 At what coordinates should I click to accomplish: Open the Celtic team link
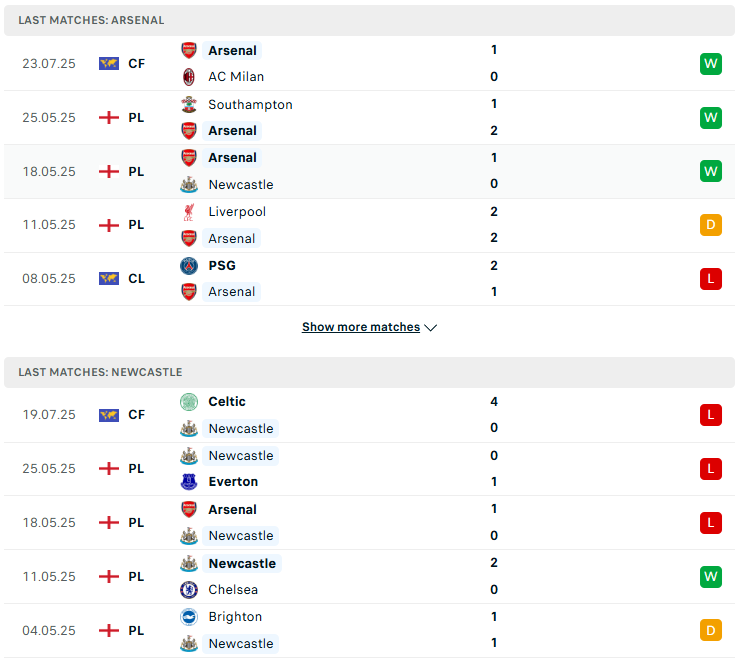(227, 402)
